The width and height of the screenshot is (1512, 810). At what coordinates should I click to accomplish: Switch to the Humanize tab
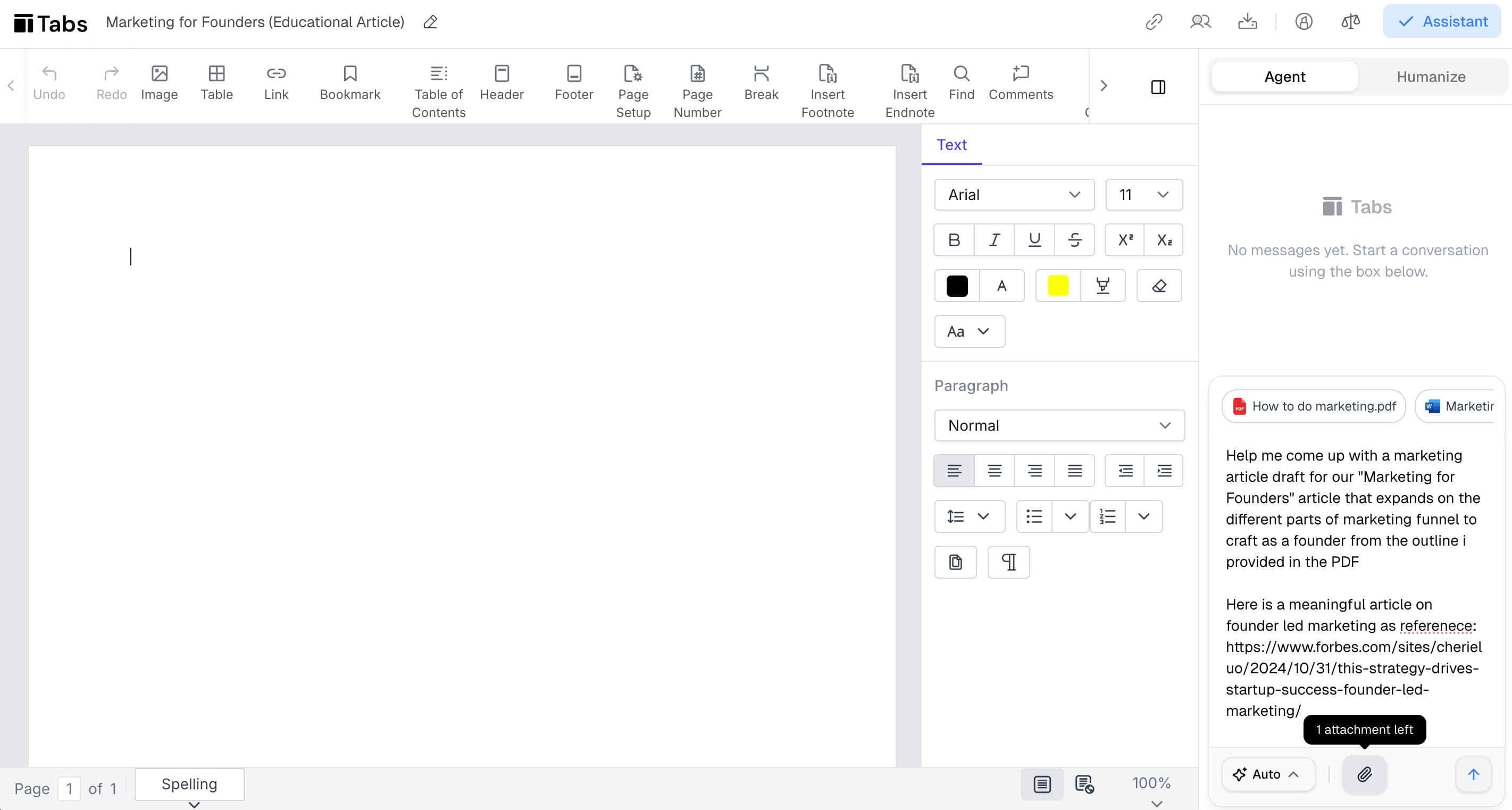tap(1431, 77)
